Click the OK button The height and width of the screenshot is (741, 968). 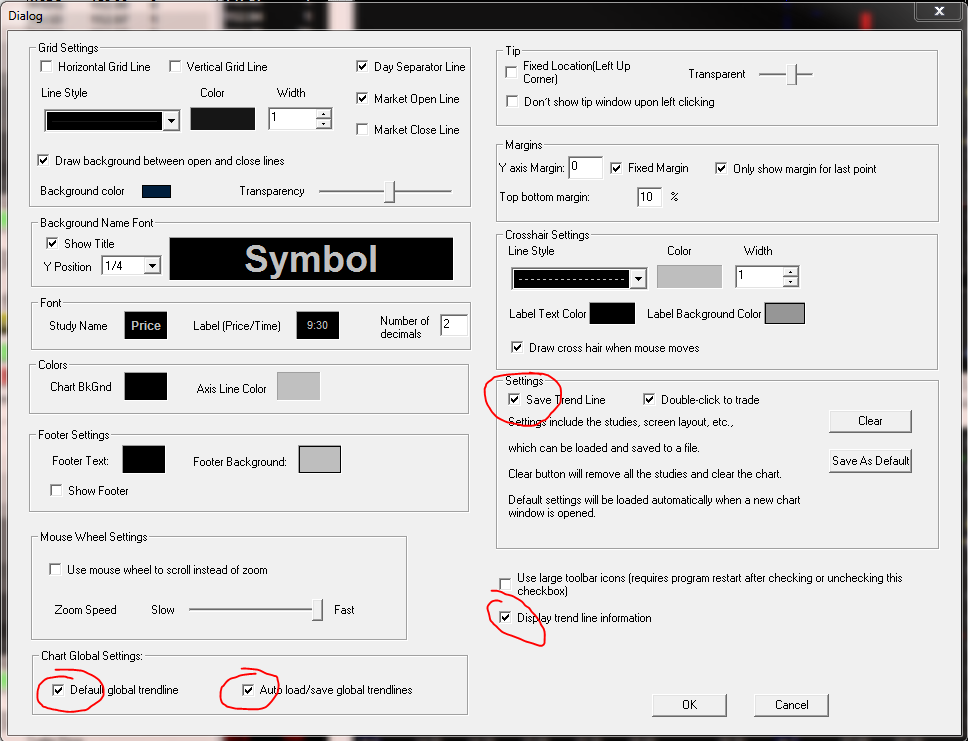[x=689, y=705]
